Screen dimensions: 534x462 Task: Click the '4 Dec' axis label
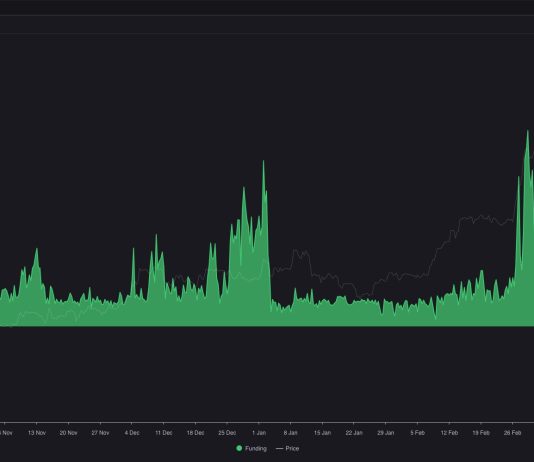pos(132,433)
